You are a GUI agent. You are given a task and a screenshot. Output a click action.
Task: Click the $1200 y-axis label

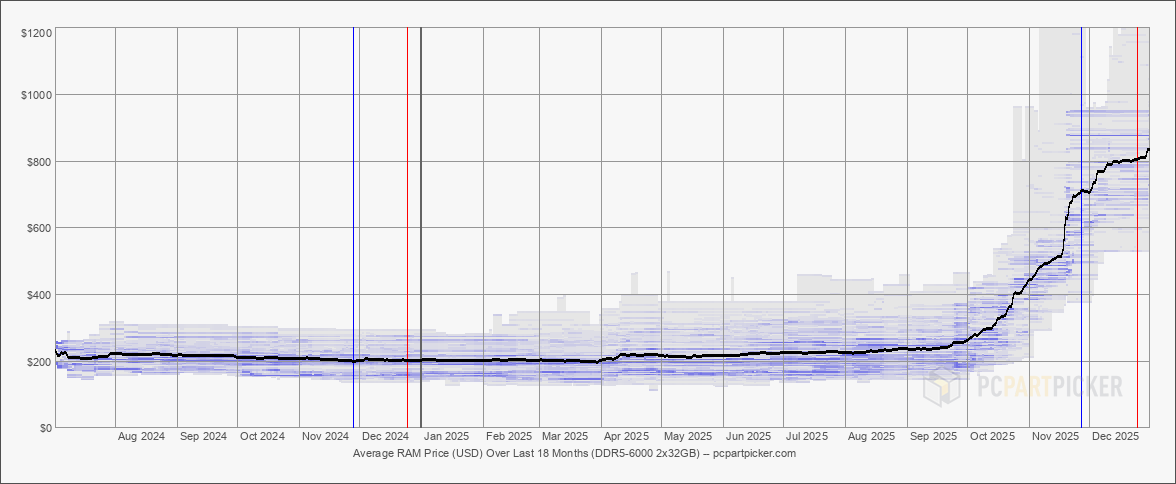tap(36, 33)
